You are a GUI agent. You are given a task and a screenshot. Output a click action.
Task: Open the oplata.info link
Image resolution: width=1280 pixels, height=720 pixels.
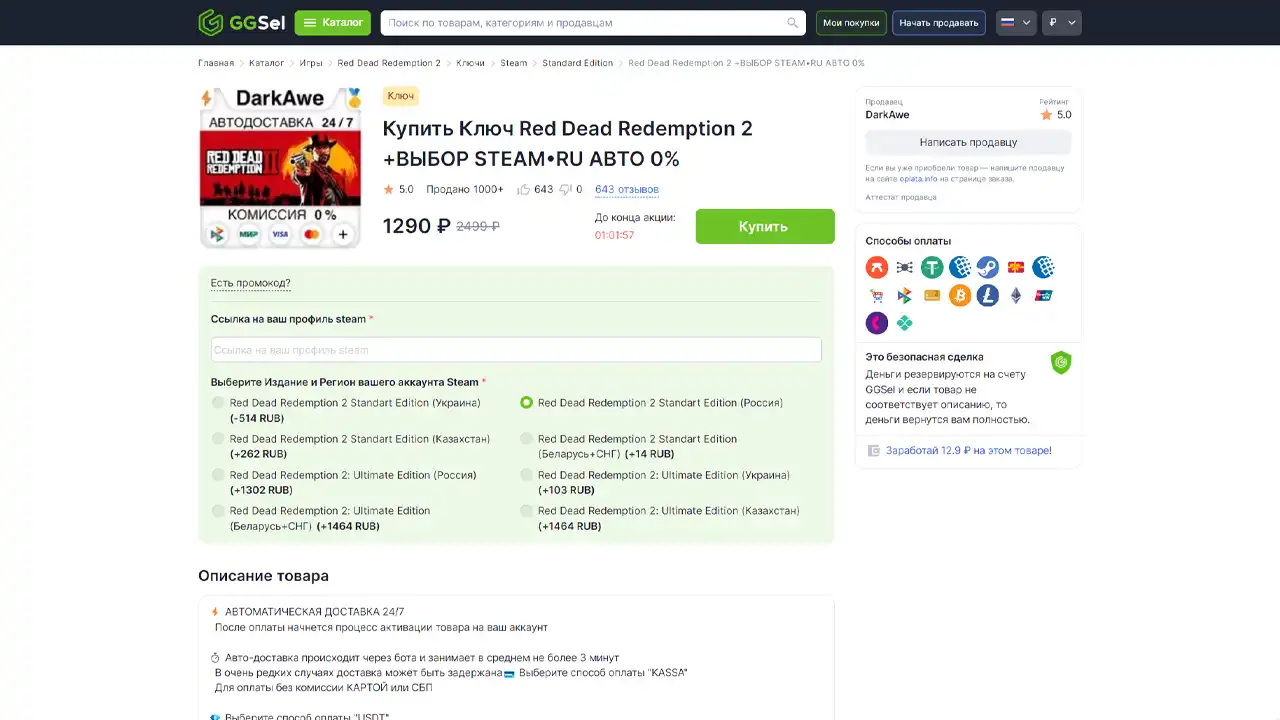(x=917, y=179)
